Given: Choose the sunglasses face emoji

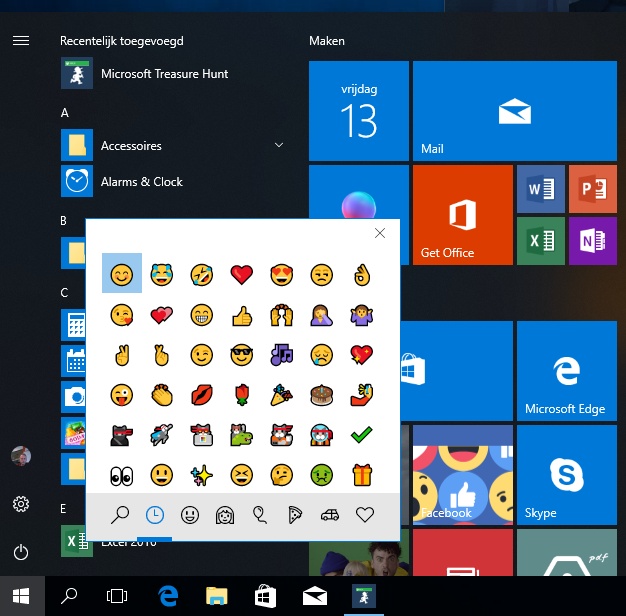Looking at the screenshot, I should pyautogui.click(x=242, y=355).
